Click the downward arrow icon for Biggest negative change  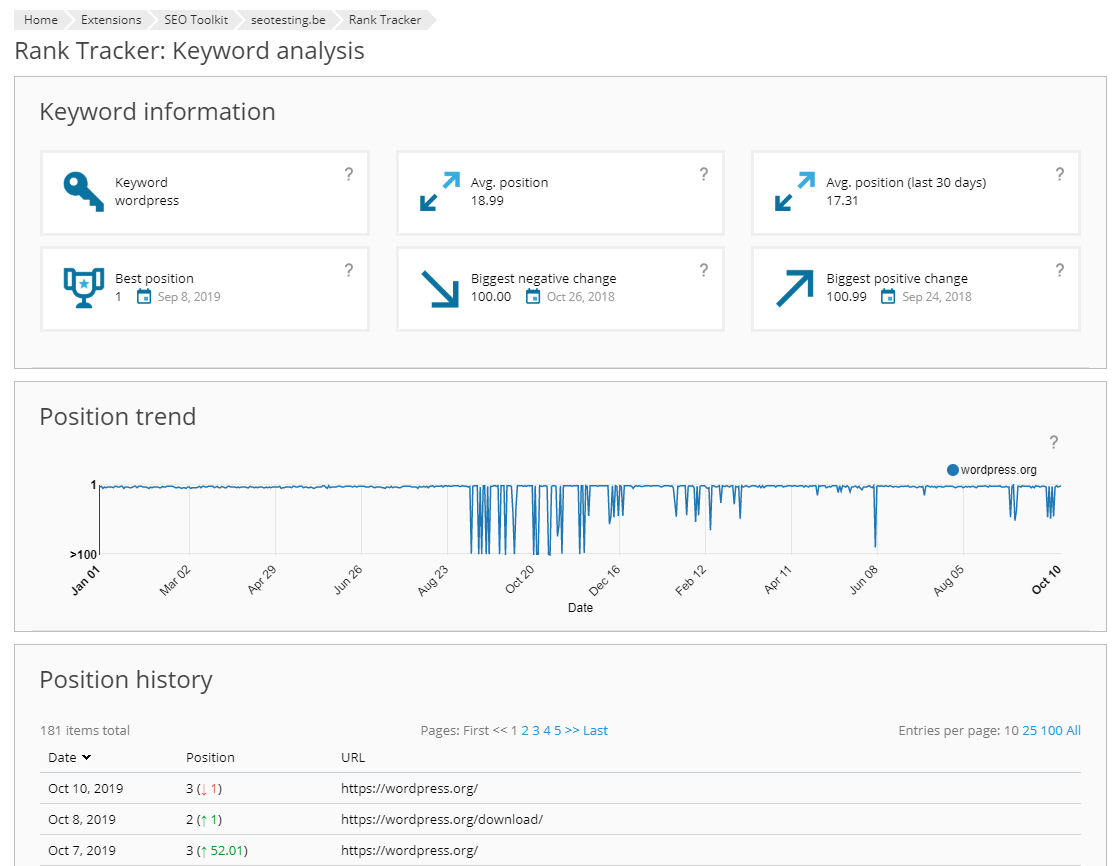pos(439,288)
